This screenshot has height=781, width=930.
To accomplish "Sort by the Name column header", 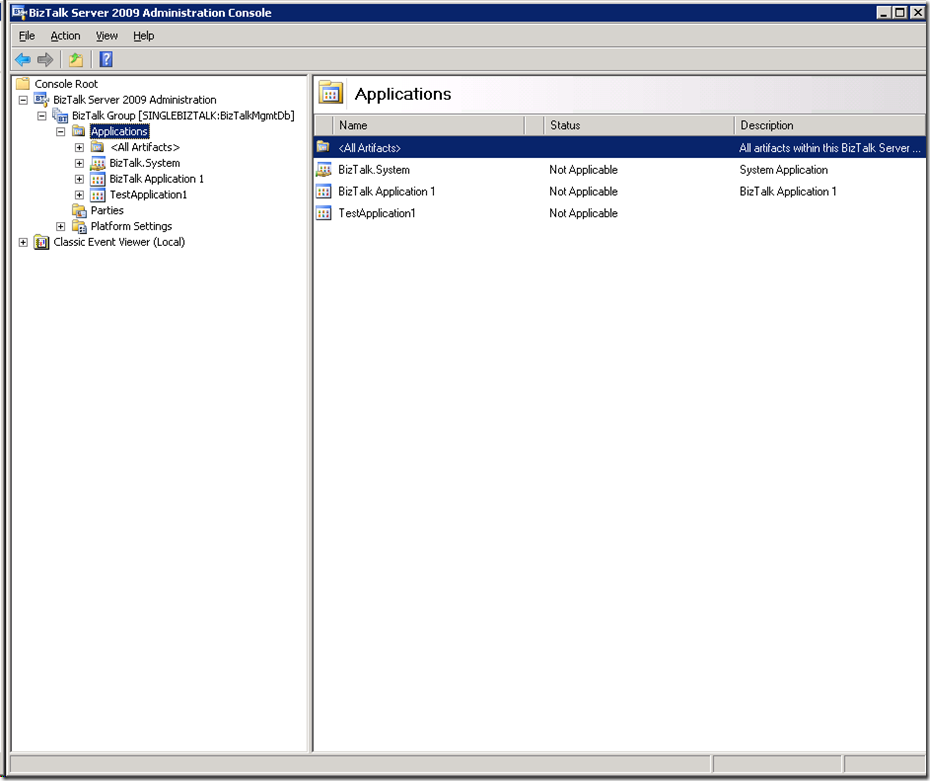I will 429,125.
